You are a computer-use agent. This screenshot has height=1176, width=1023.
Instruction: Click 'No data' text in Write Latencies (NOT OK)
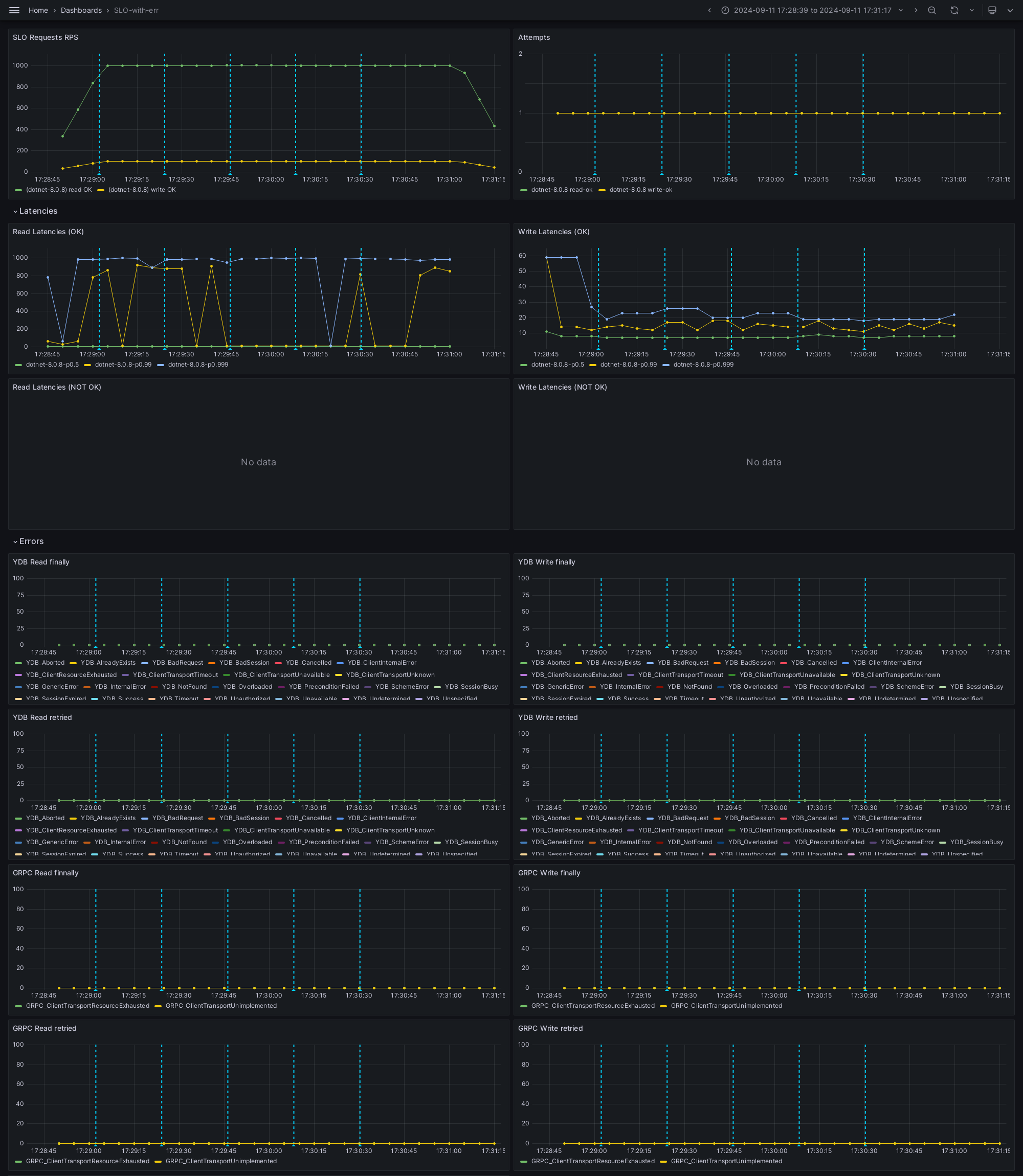click(x=763, y=462)
